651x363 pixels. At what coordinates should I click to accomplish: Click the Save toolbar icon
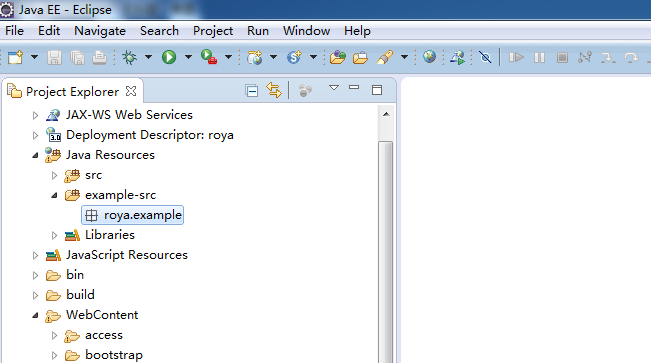(x=54, y=57)
